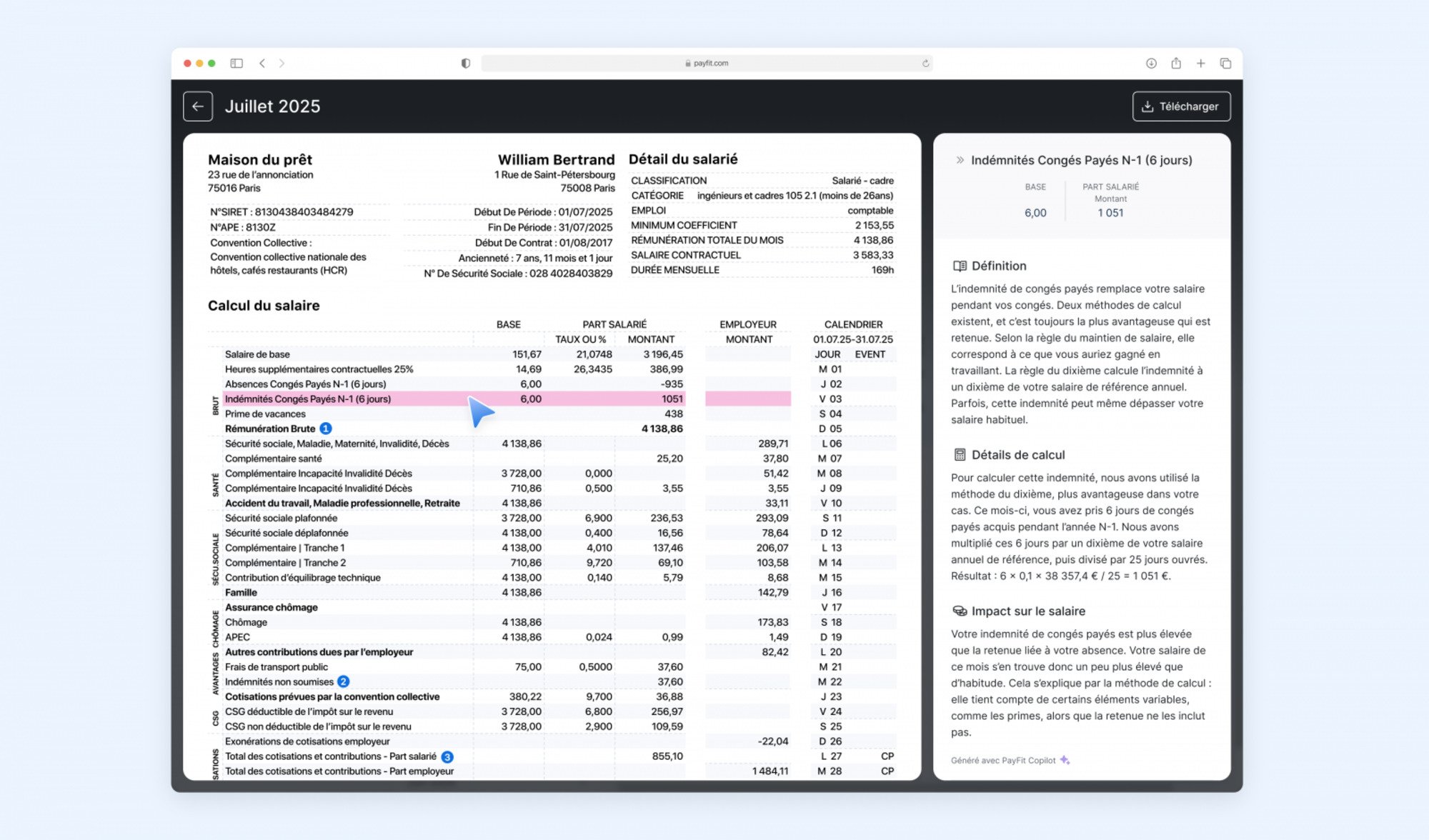This screenshot has height=840, width=1429.
Task: Click the share icon in the browser toolbar
Action: pyautogui.click(x=1175, y=63)
